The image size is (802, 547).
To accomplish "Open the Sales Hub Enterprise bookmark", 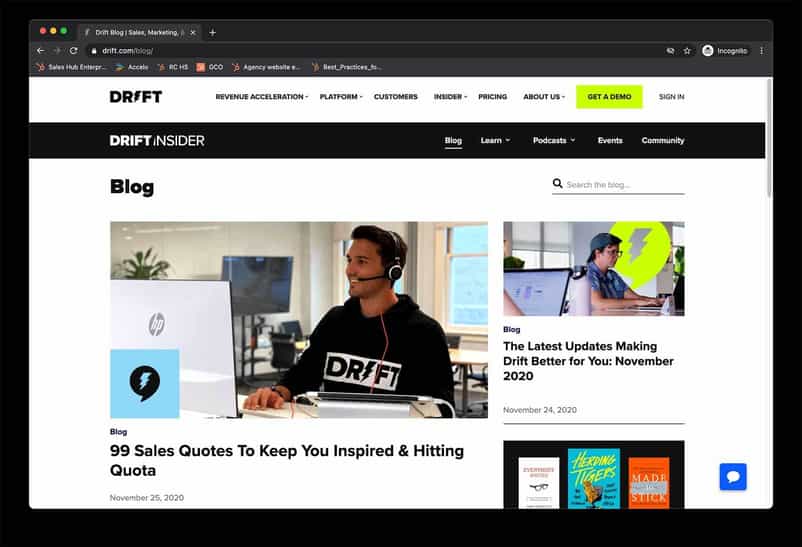I will pyautogui.click(x=72, y=67).
